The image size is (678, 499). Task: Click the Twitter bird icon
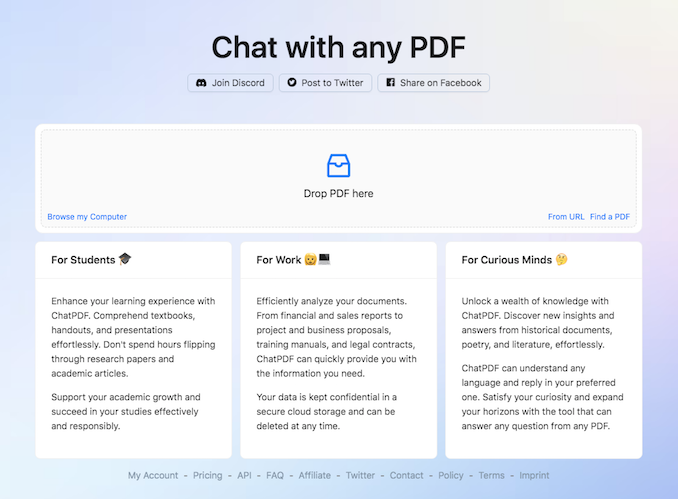[x=292, y=82]
